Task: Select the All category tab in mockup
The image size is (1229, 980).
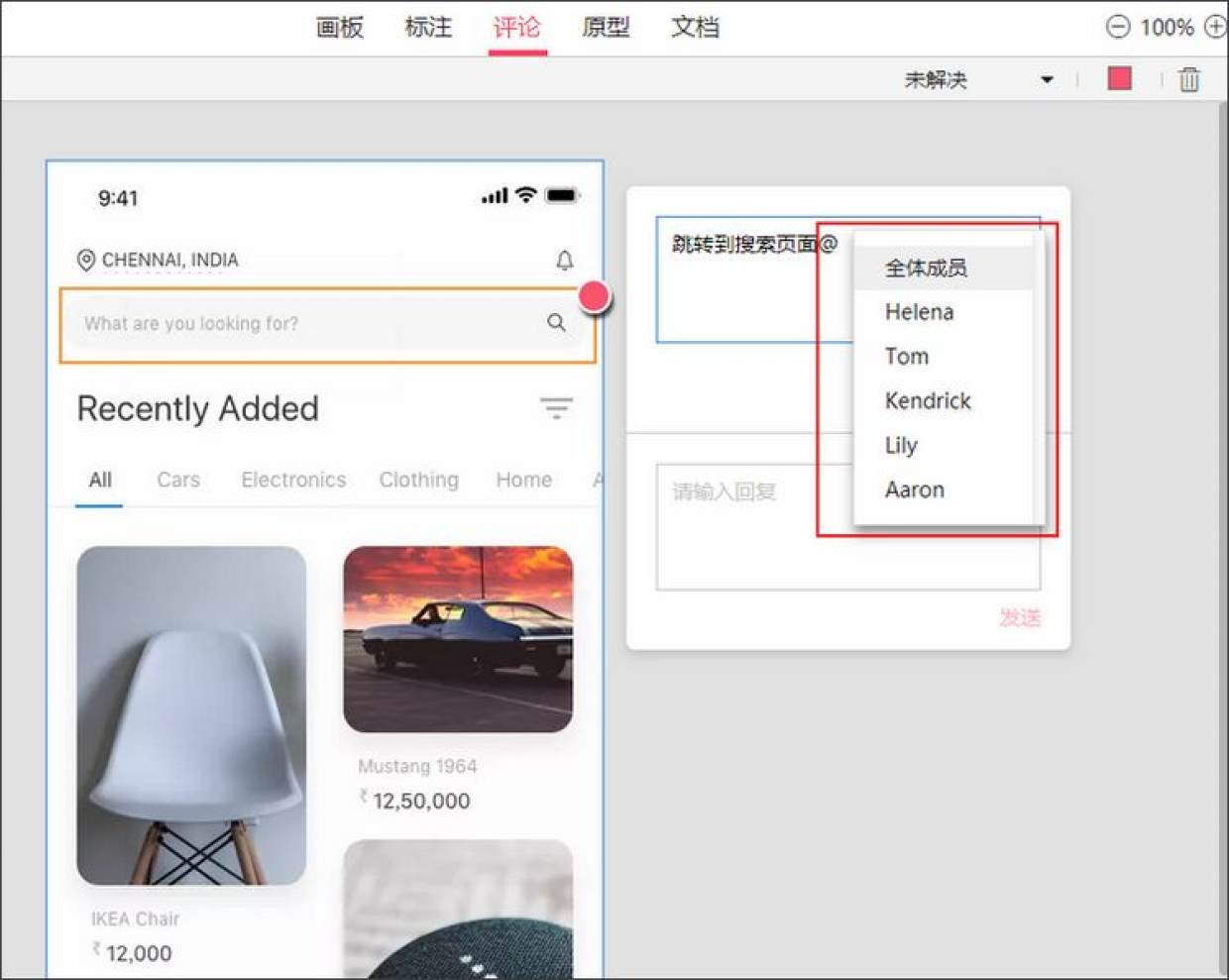Action: (100, 480)
